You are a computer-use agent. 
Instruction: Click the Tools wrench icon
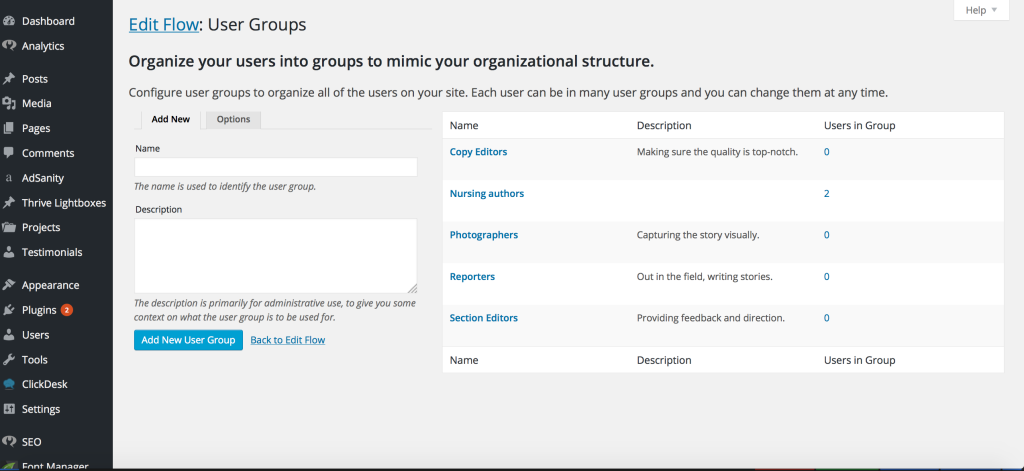coord(9,360)
